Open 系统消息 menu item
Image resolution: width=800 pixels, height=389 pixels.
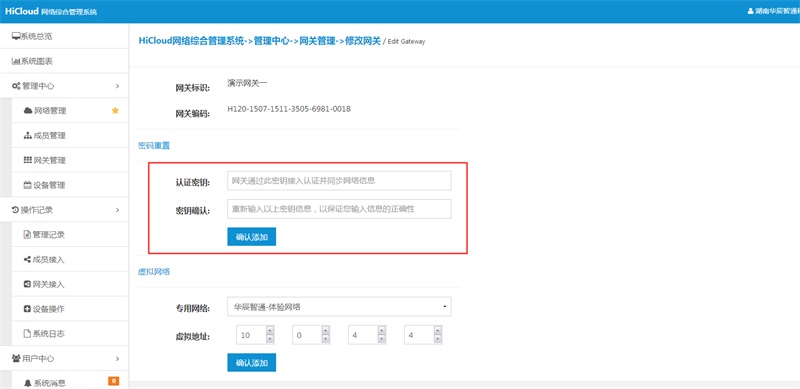[69, 383]
